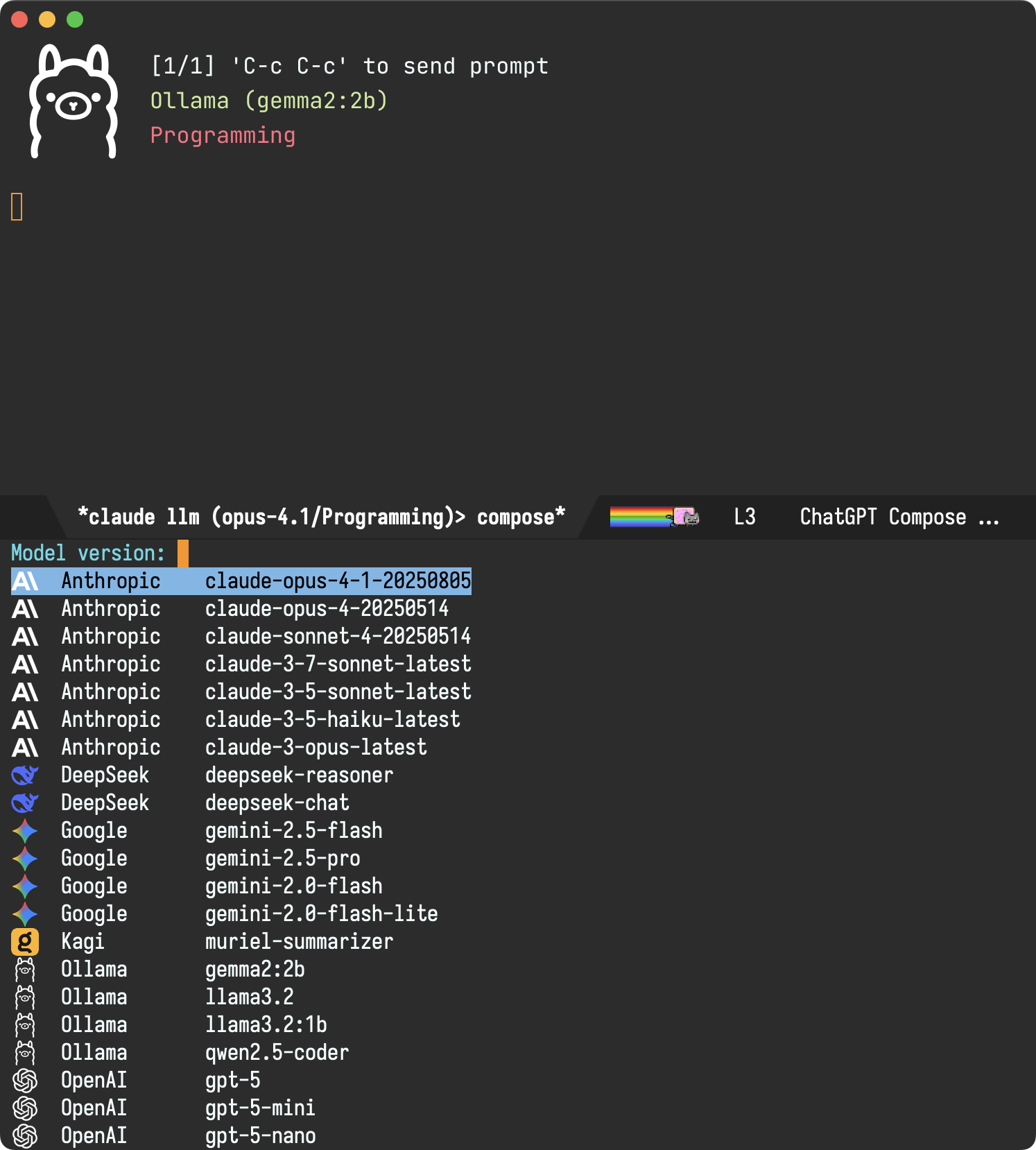Focus the Model version minibuffer input
Screen dimensions: 1036x1150
(183, 553)
